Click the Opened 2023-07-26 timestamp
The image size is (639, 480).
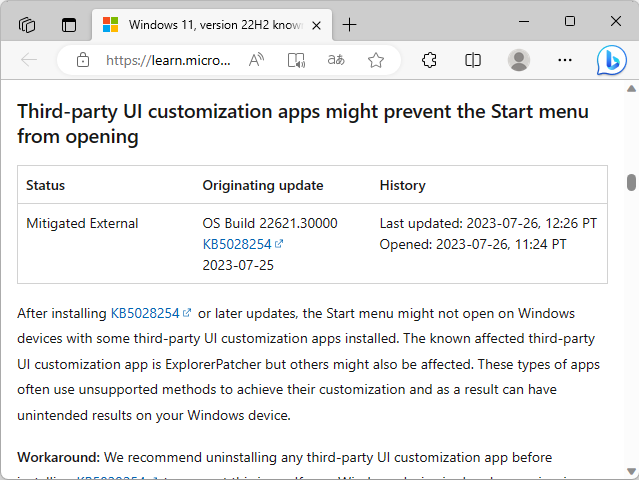pos(473,244)
